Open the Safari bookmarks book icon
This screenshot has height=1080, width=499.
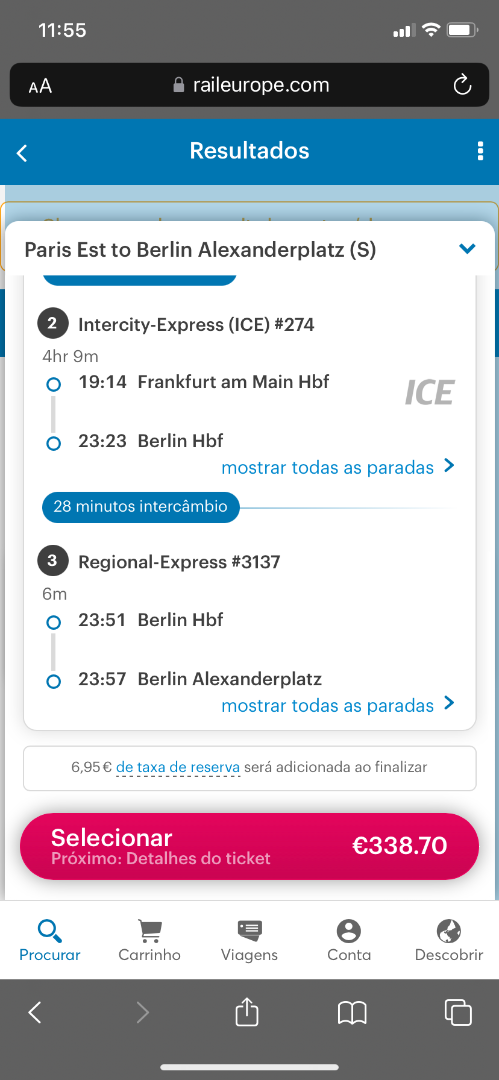coord(352,1012)
